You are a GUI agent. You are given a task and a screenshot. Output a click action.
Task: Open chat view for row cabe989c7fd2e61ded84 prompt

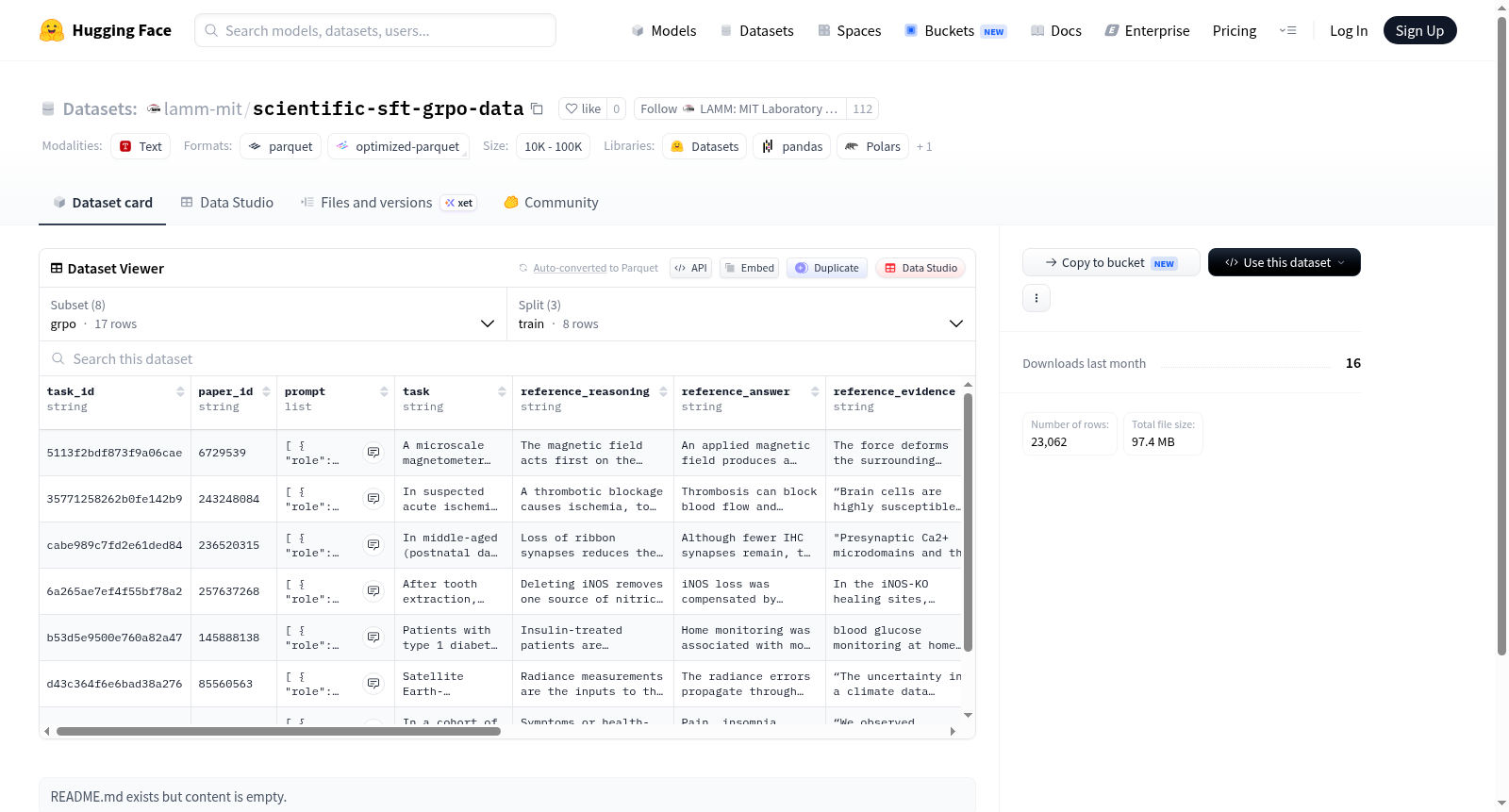(x=373, y=545)
